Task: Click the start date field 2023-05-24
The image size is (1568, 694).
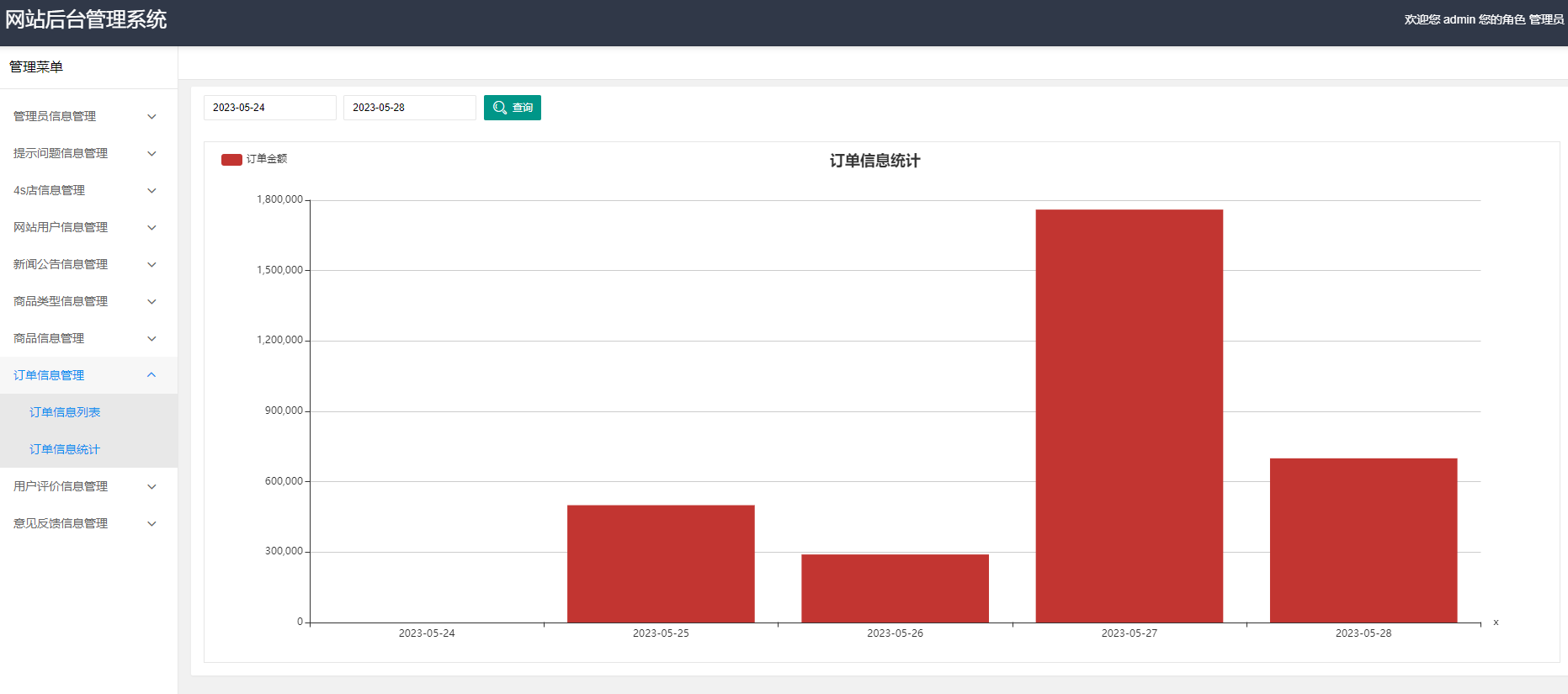Action: (270, 108)
